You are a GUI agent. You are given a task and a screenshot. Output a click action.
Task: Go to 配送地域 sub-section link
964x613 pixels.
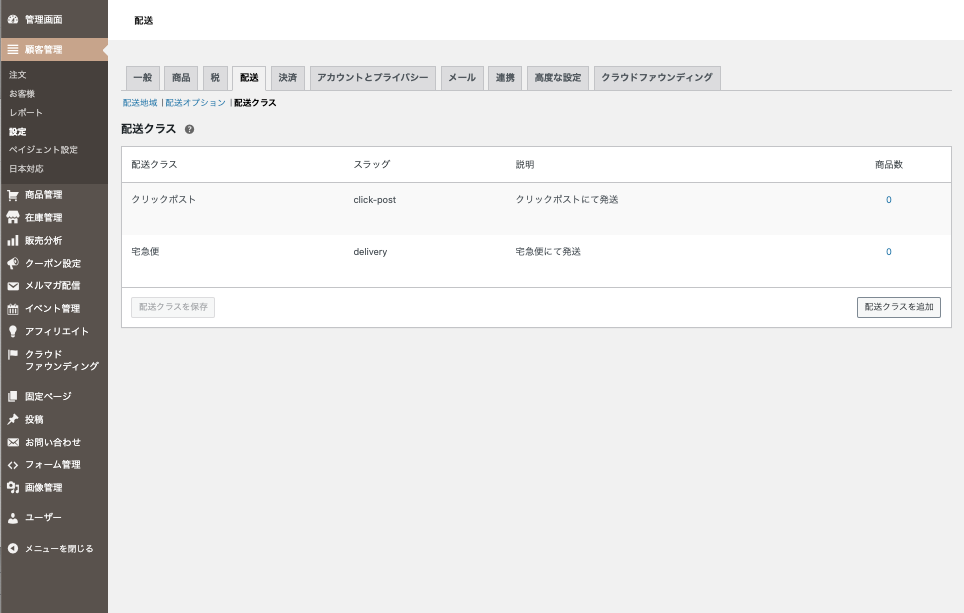click(x=140, y=103)
